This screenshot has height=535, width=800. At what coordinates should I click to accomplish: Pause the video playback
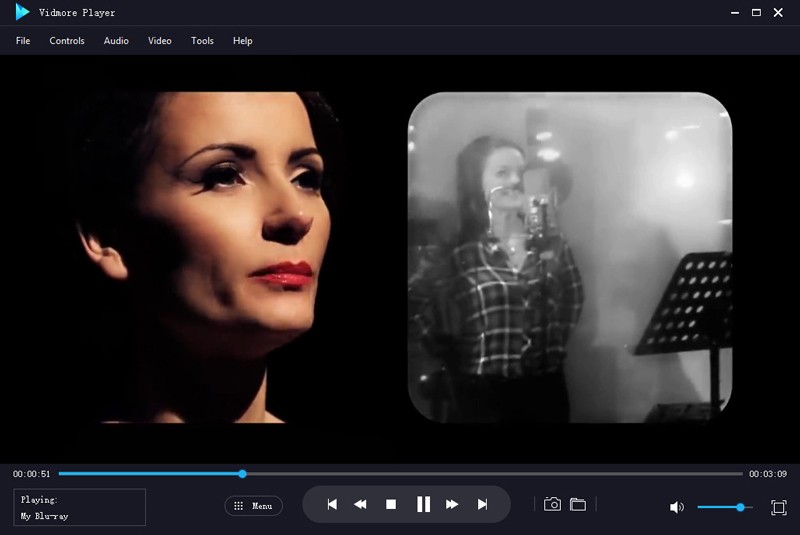pyautogui.click(x=423, y=505)
